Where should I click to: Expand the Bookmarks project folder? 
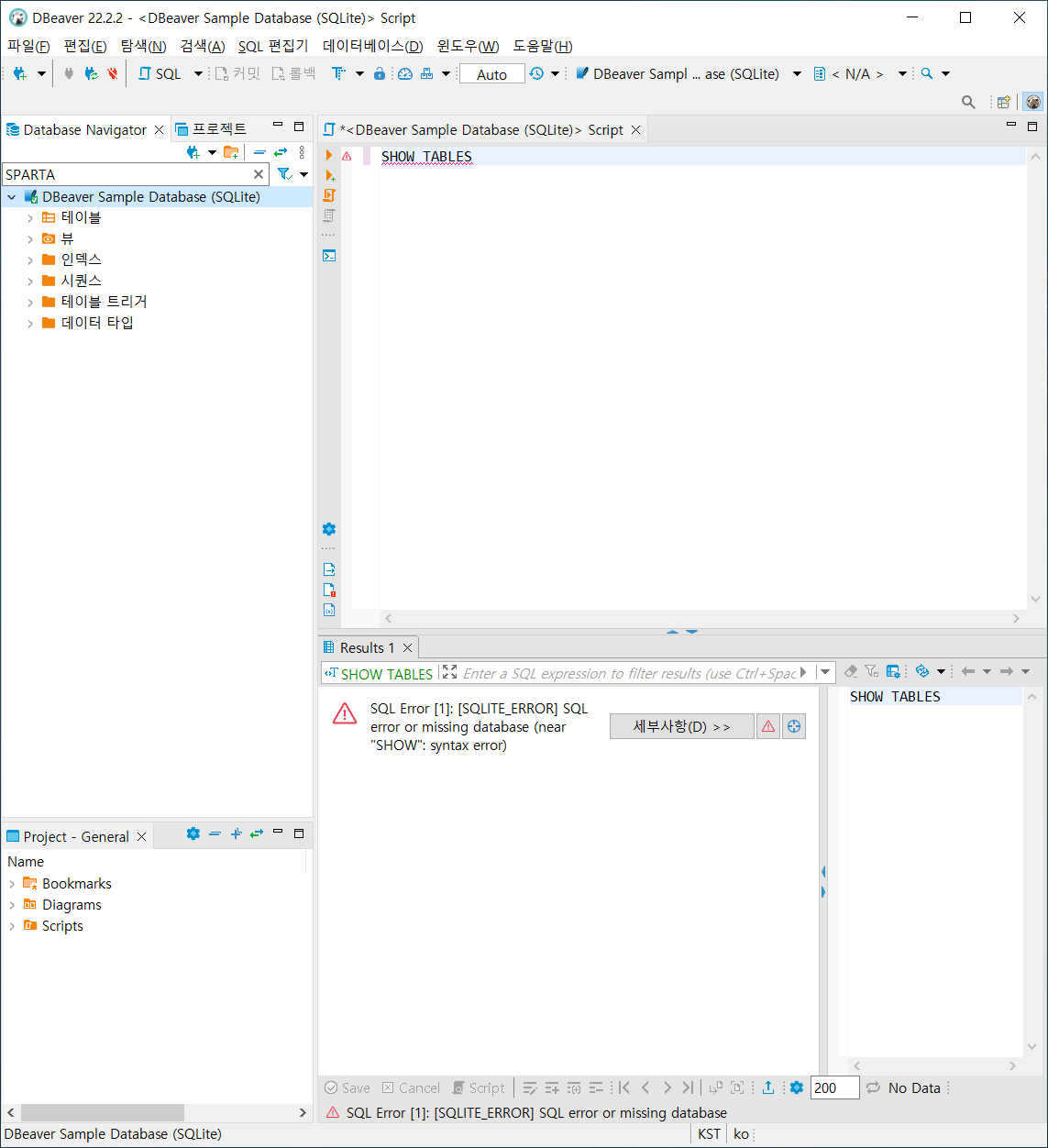(x=12, y=884)
